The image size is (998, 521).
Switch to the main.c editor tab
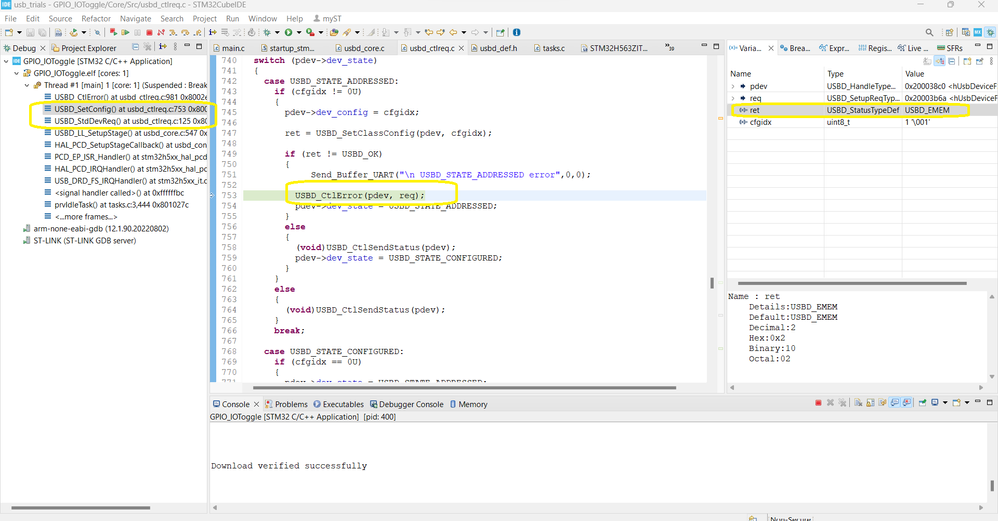[x=228, y=48]
